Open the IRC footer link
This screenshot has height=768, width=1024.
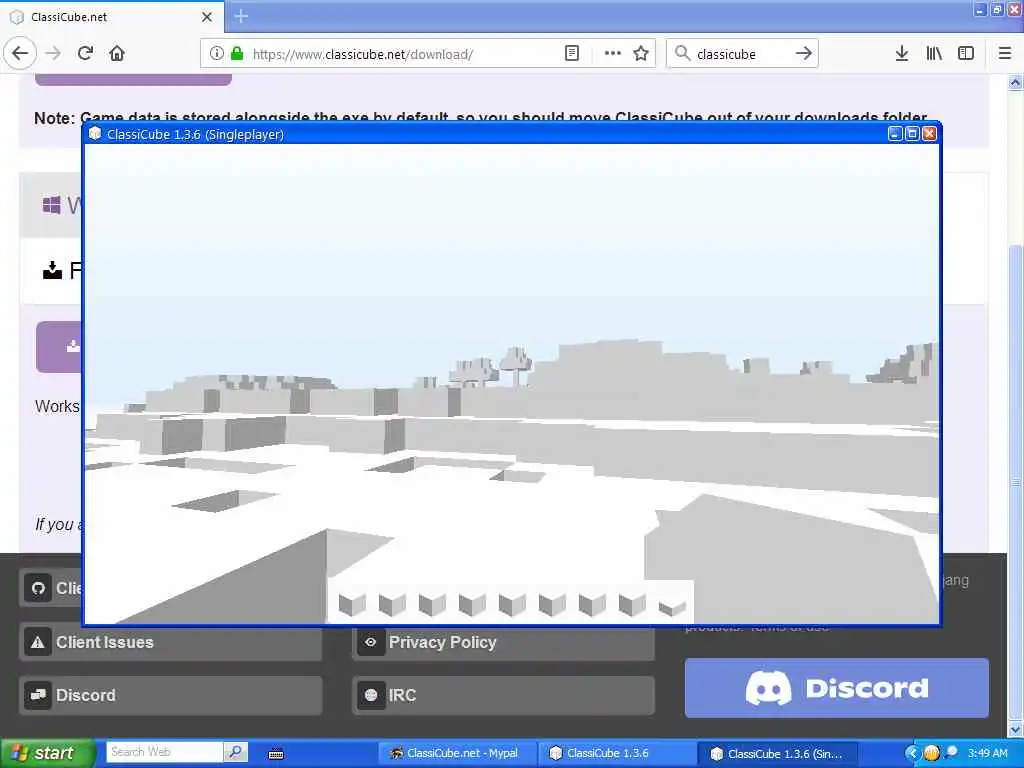tap(504, 696)
